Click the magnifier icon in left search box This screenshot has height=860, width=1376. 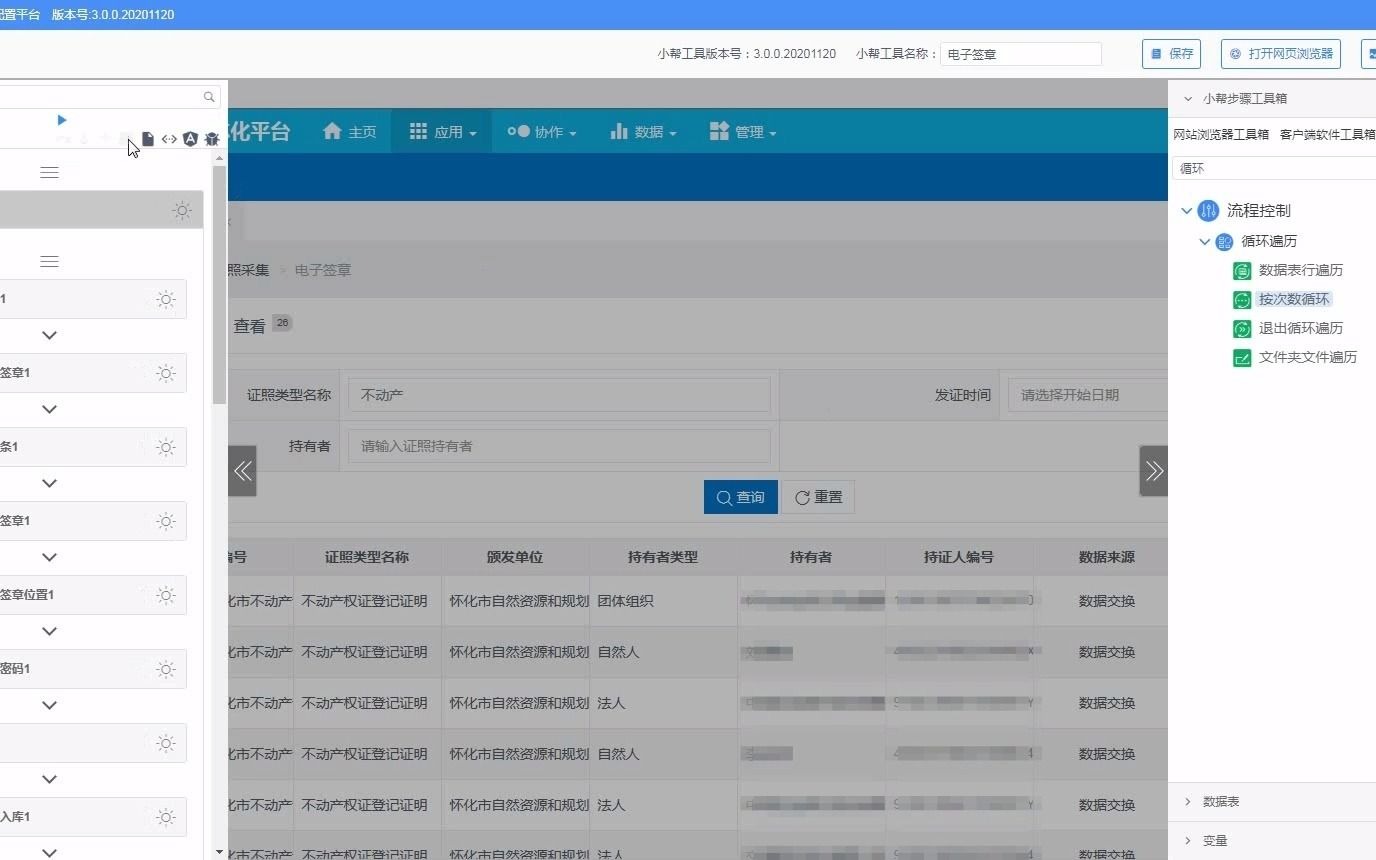click(209, 97)
